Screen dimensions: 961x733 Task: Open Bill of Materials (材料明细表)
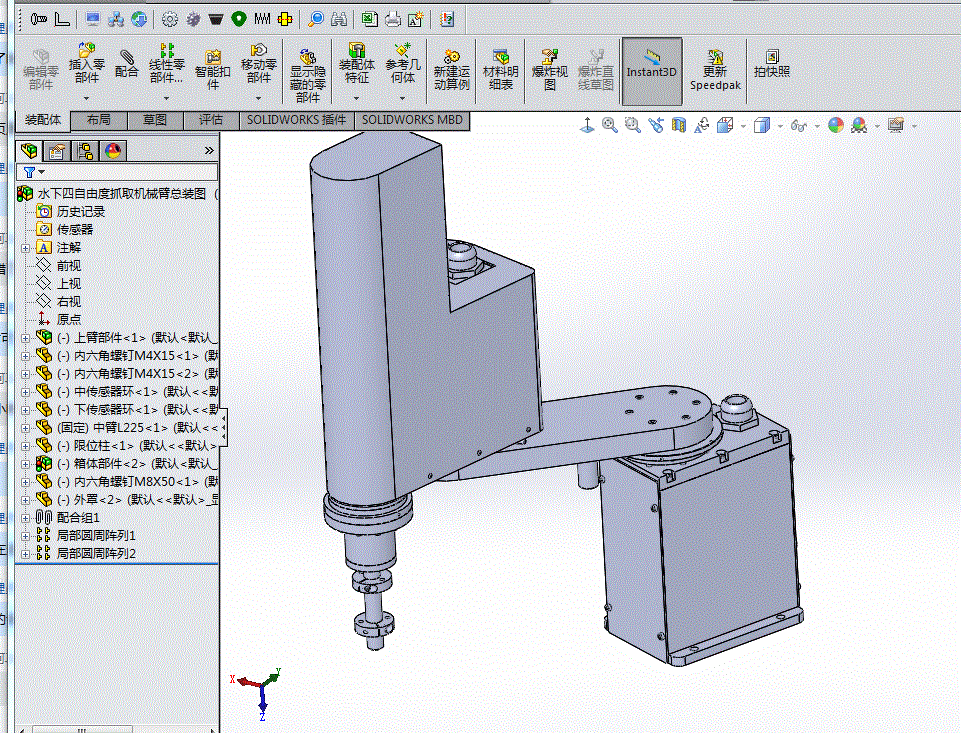click(501, 70)
